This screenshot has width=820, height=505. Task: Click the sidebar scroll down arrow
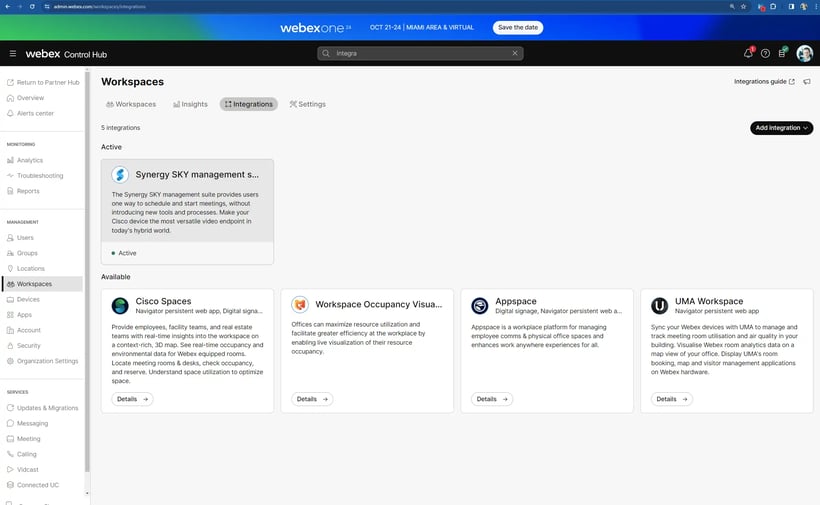(x=87, y=493)
